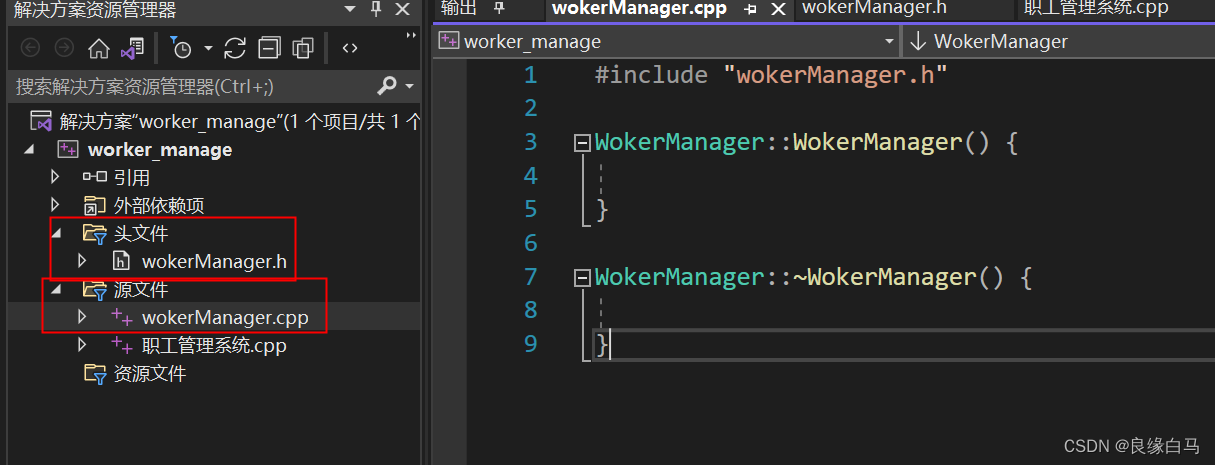Image resolution: width=1215 pixels, height=465 pixels.
Task: Select the 外部依赖项 tree item
Action: (159, 206)
